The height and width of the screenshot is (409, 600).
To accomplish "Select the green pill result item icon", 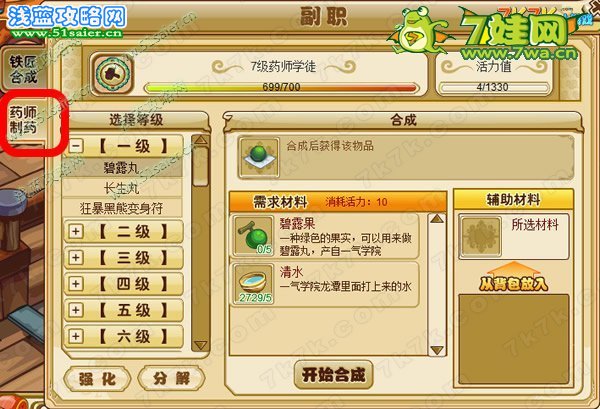I will tap(259, 158).
